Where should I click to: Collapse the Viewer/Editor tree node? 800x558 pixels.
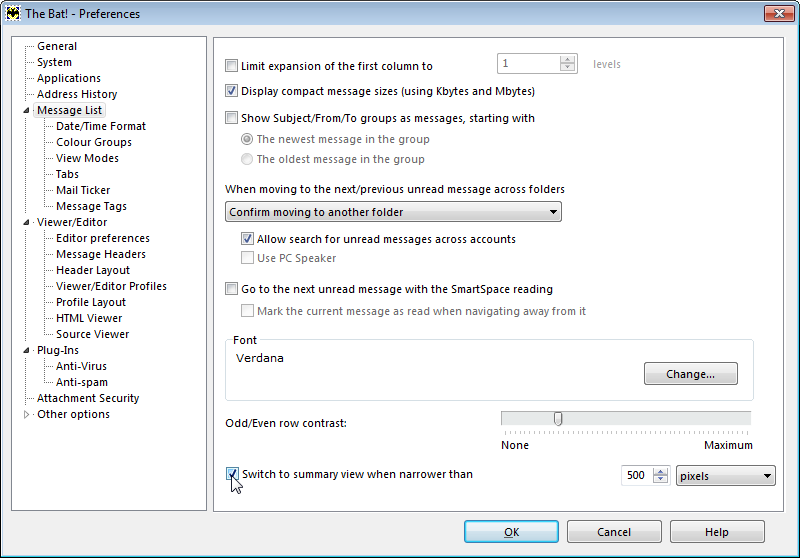pos(26,222)
